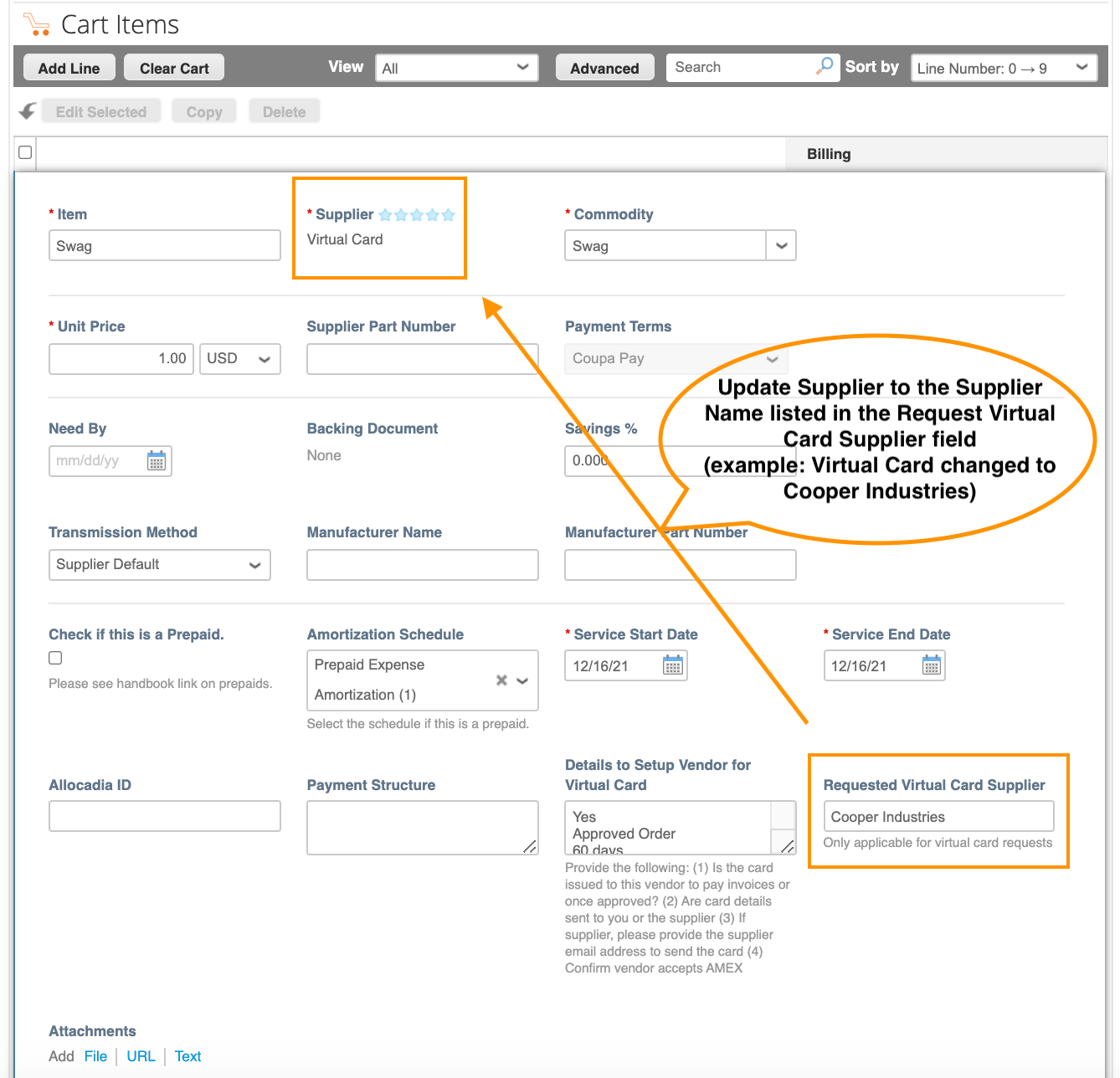Expand the View dropdown set to All

(456, 68)
